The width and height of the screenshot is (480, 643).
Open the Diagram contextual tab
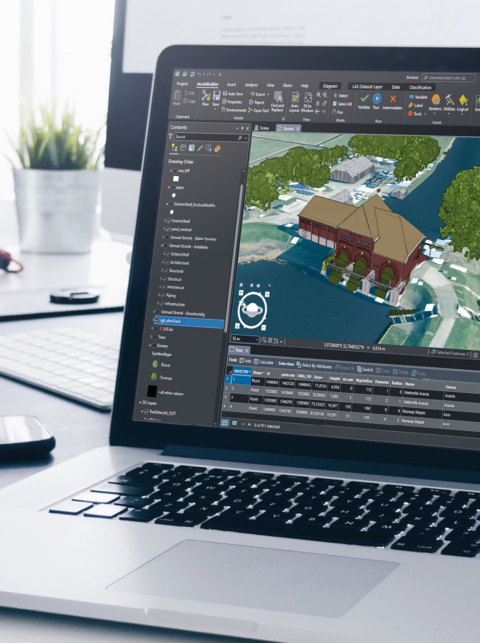330,86
